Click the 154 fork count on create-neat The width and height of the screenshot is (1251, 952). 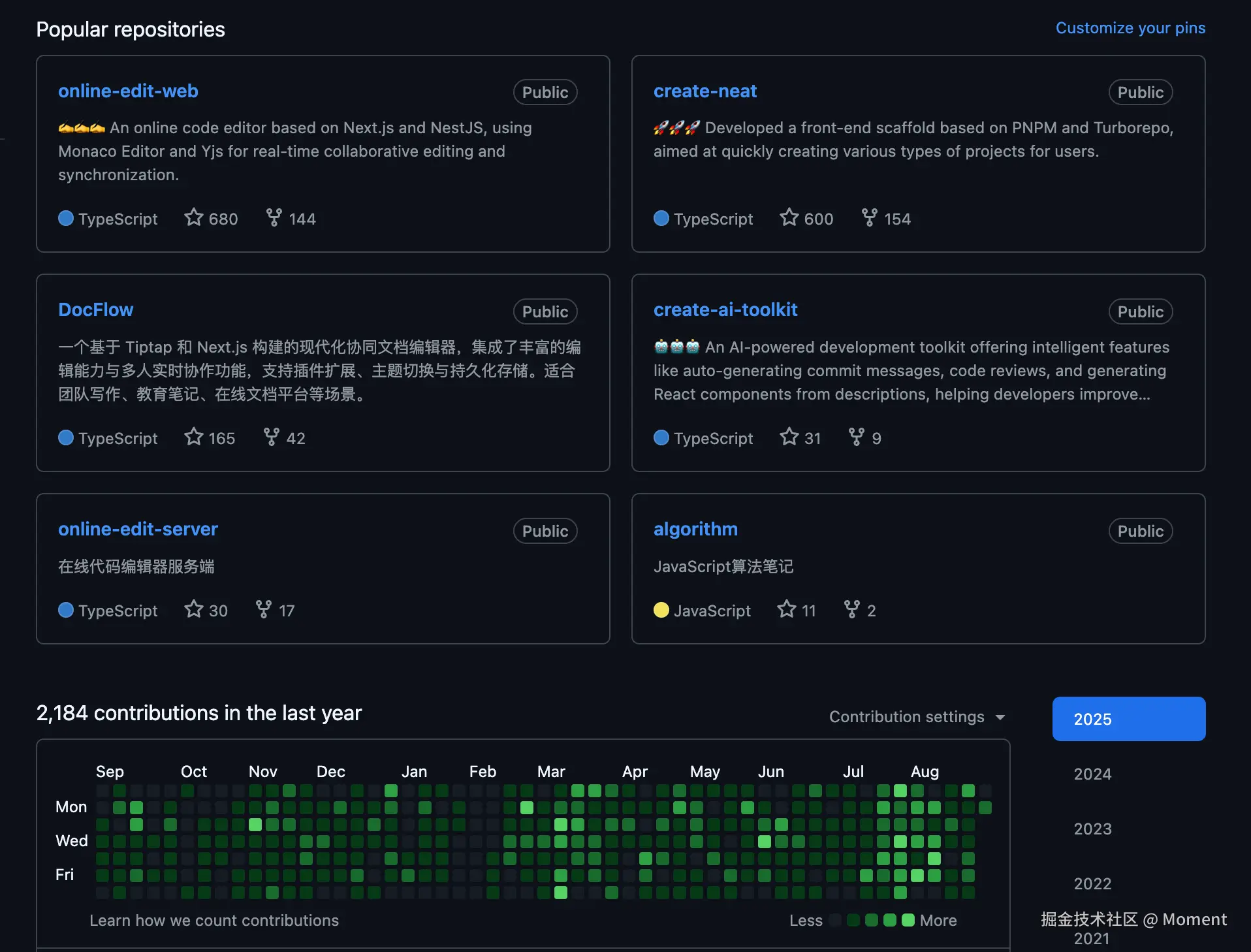point(897,219)
